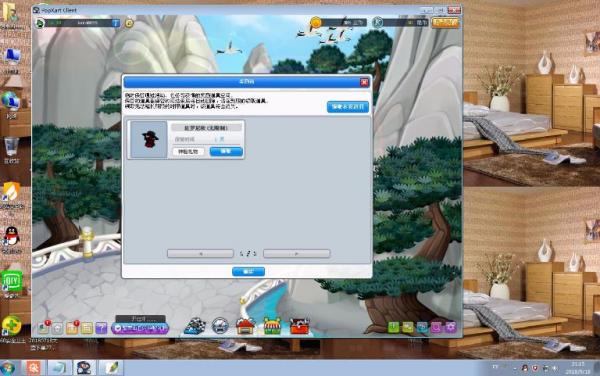This screenshot has width=600, height=376.
Task: Click the green exclamation icon at bottom right
Action: [x=393, y=327]
